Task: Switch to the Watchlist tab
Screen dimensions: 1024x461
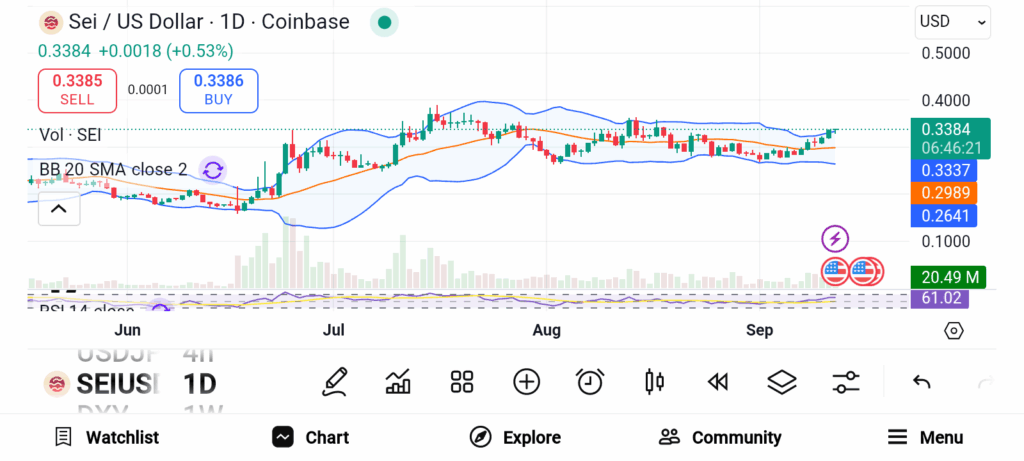Action: 107,437
